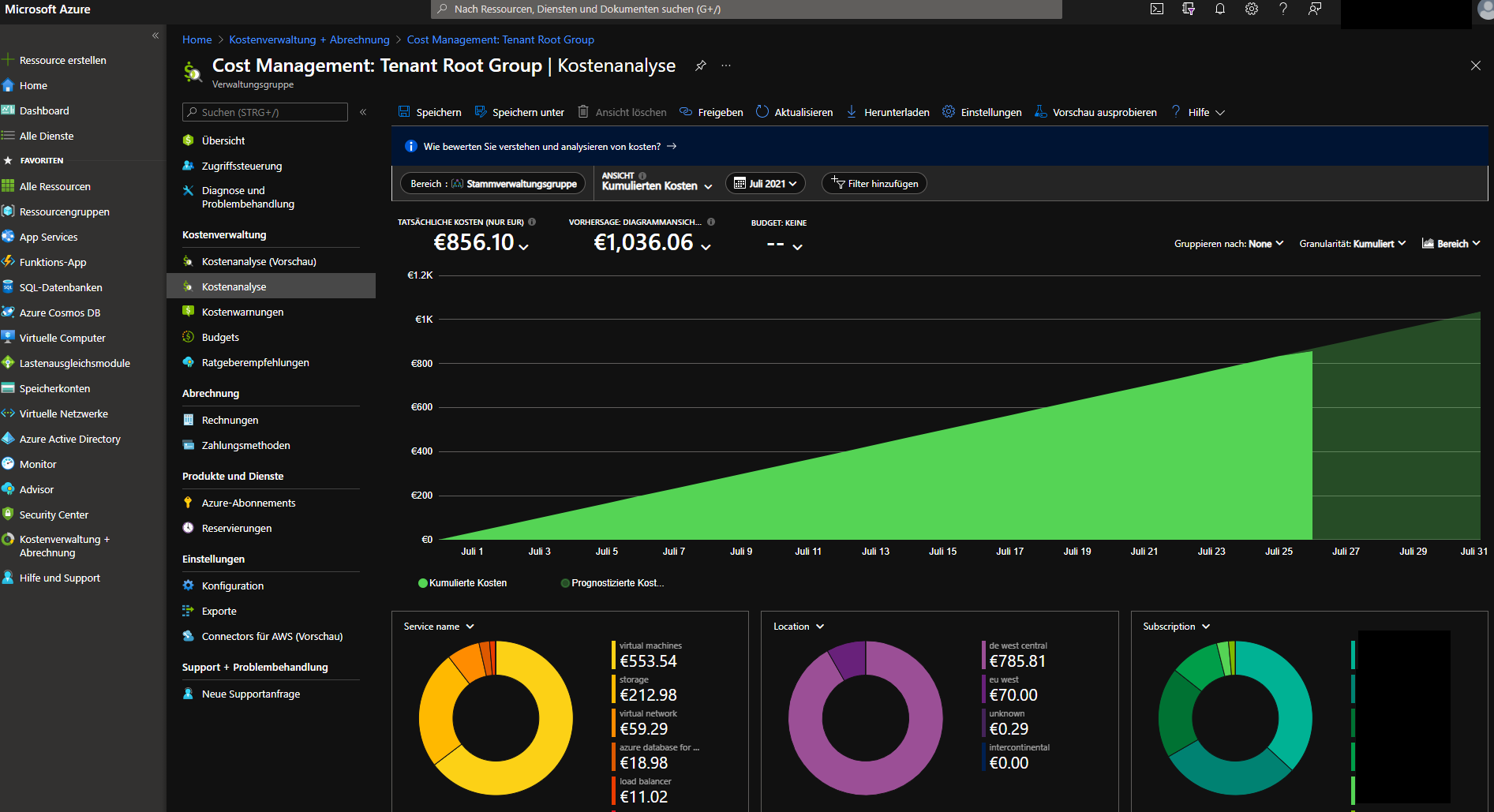
Task: Expand the Gruppieren nach None dropdown
Action: point(1229,244)
